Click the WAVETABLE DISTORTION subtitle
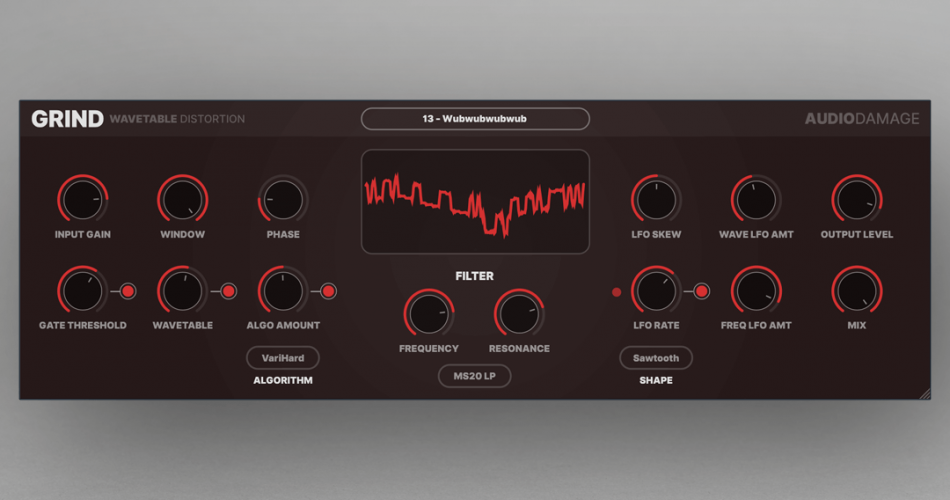 pos(177,119)
